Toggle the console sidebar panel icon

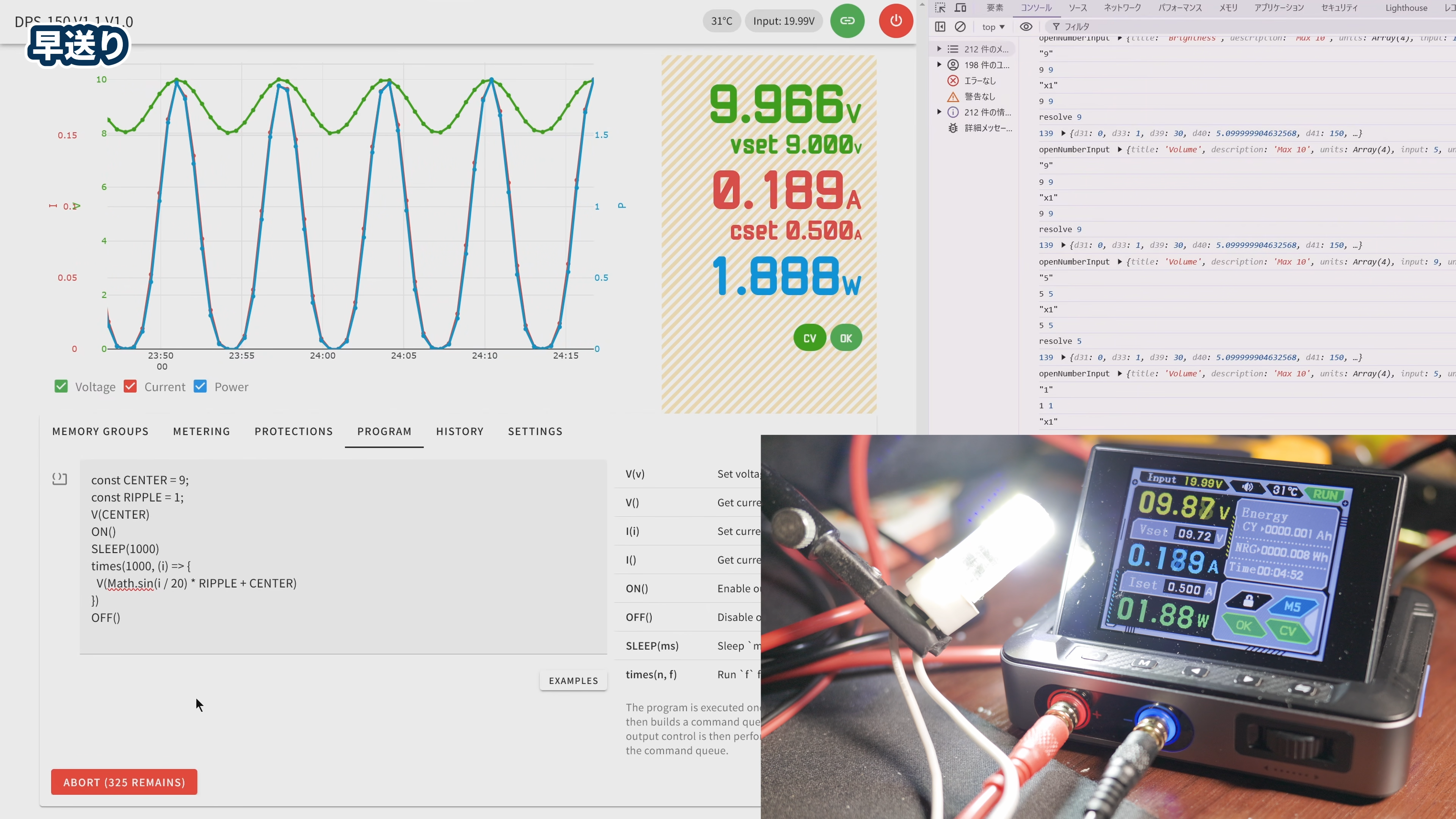pos(940,27)
